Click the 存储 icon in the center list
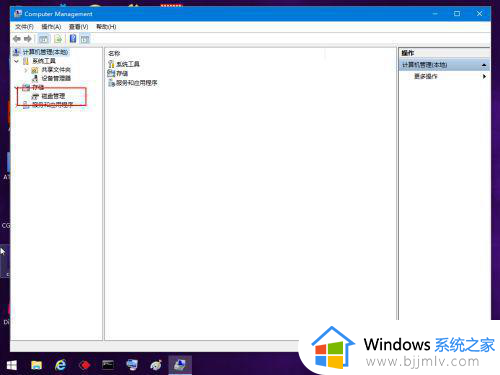 [111, 73]
